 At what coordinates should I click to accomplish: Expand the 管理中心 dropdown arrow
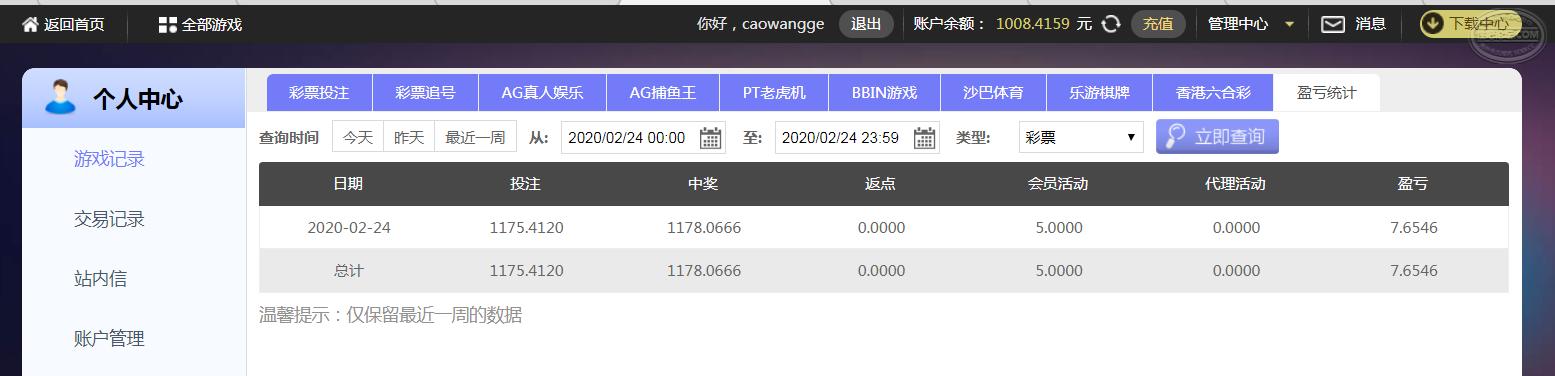[1289, 25]
